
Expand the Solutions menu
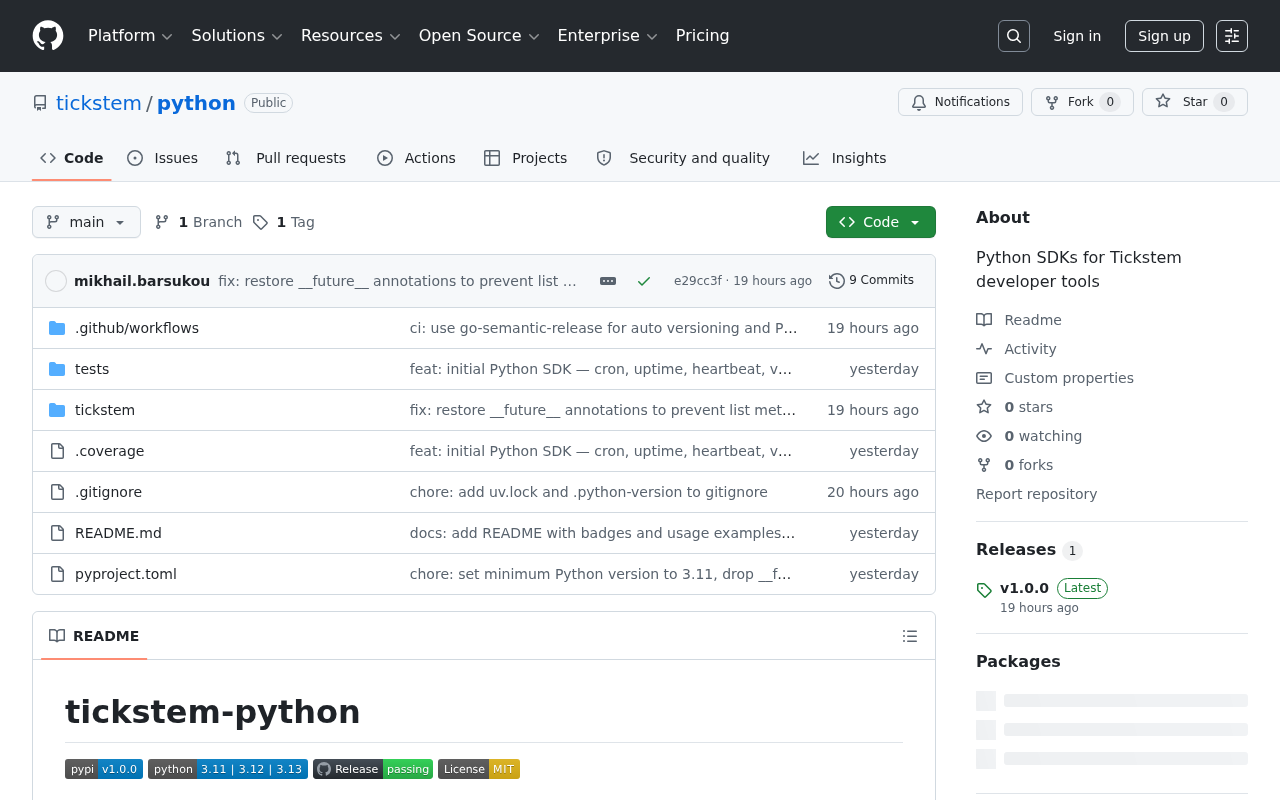[x=237, y=36]
